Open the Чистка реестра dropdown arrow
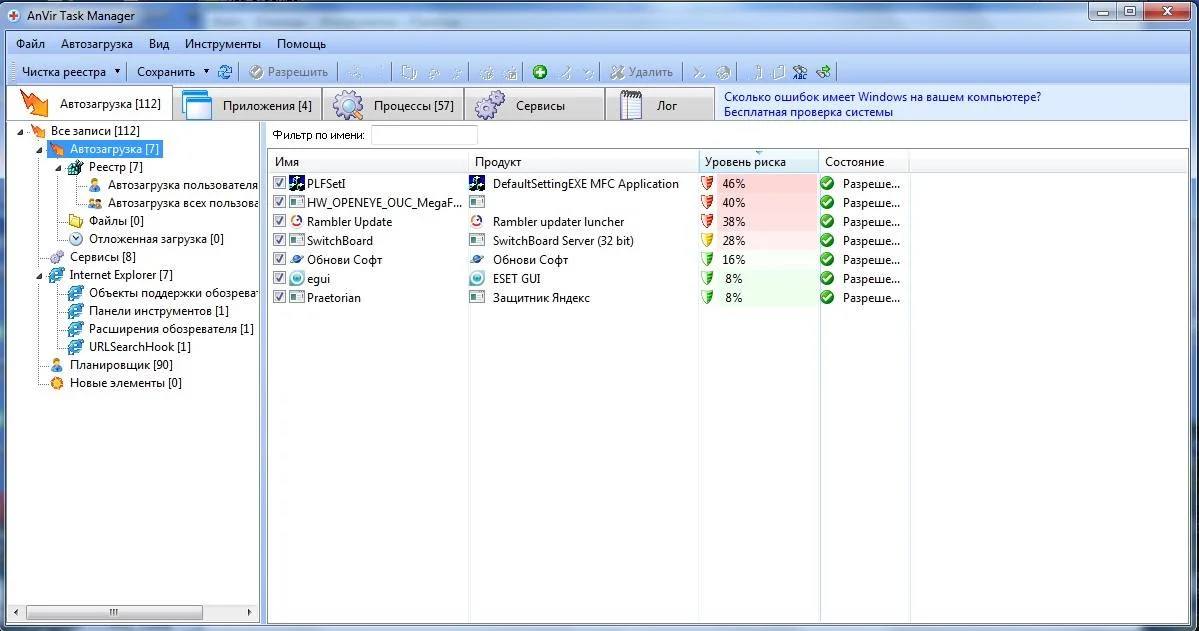The image size is (1199, 631). 117,72
